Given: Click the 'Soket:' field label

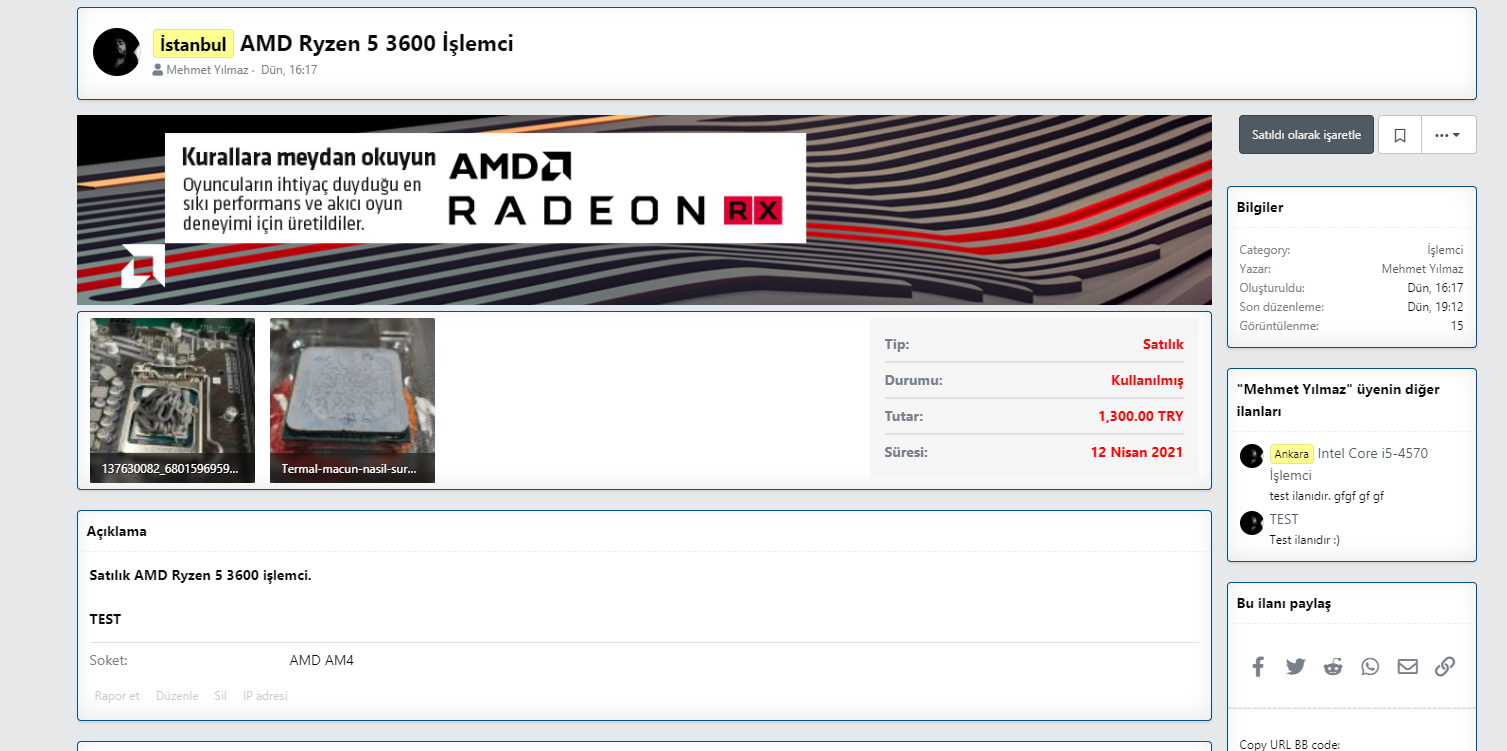Looking at the screenshot, I should (109, 660).
